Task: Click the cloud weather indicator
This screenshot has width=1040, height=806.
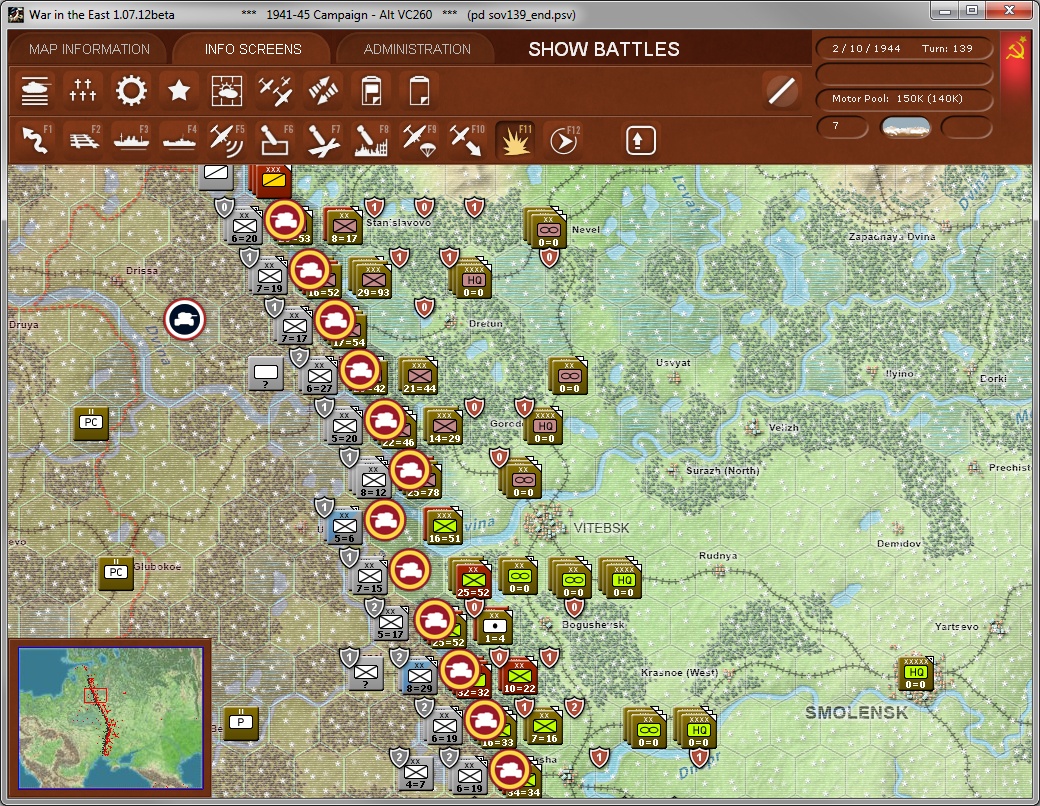Action: point(905,127)
